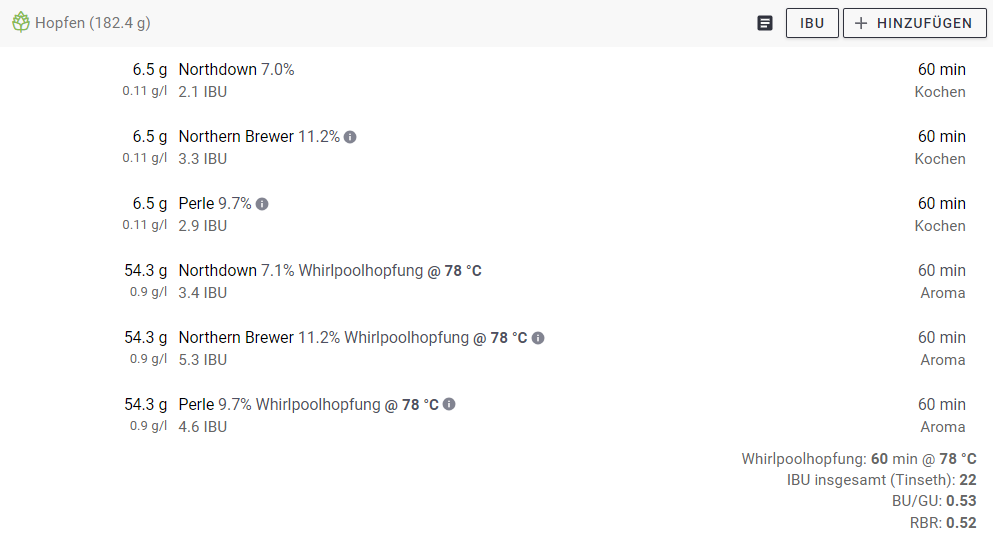Click Aroma usage label for whirlpool Northdown

942,293
